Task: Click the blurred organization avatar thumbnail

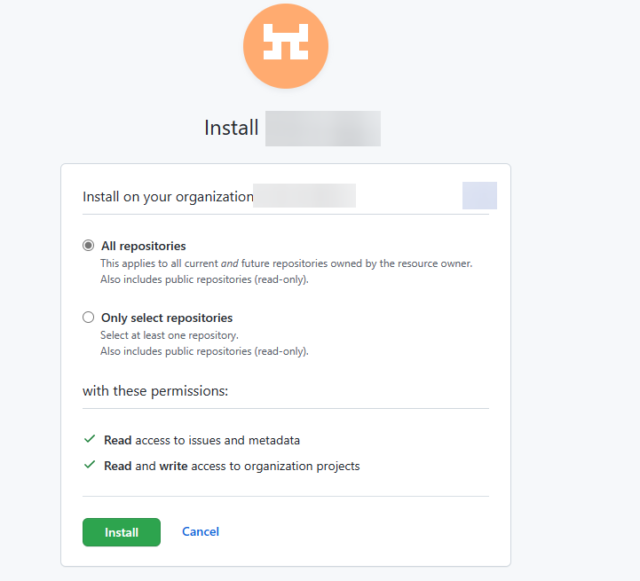Action: pyautogui.click(x=480, y=196)
